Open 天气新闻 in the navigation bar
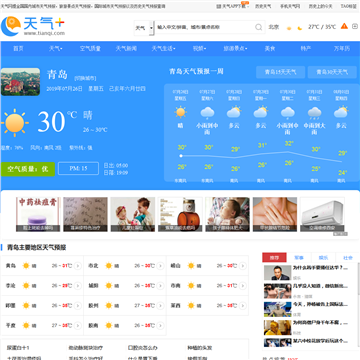 pos(126,49)
